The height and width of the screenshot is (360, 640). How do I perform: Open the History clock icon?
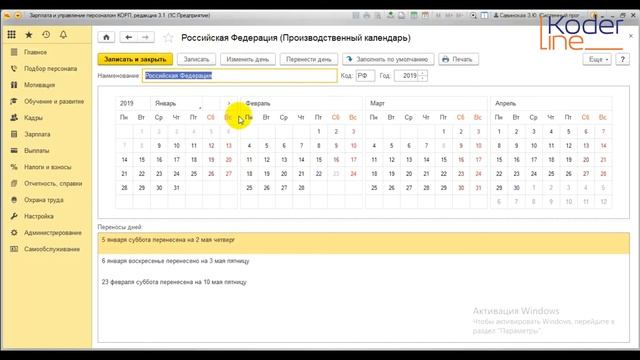pyautogui.click(x=46, y=35)
